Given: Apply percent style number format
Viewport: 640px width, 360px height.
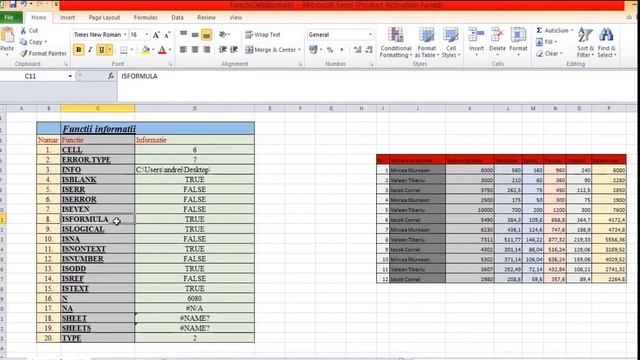Looking at the screenshot, I should tap(330, 50).
